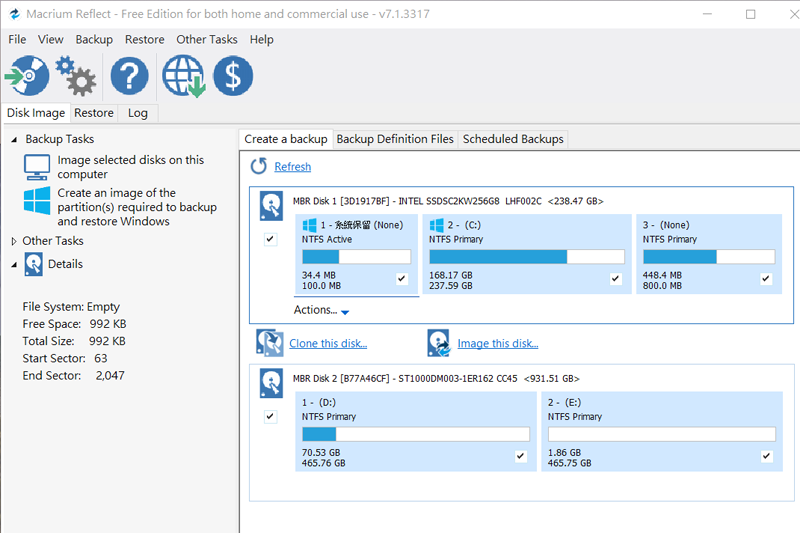Viewport: 800px width, 533px height.
Task: Click the Refresh arrow icon
Action: point(259,166)
